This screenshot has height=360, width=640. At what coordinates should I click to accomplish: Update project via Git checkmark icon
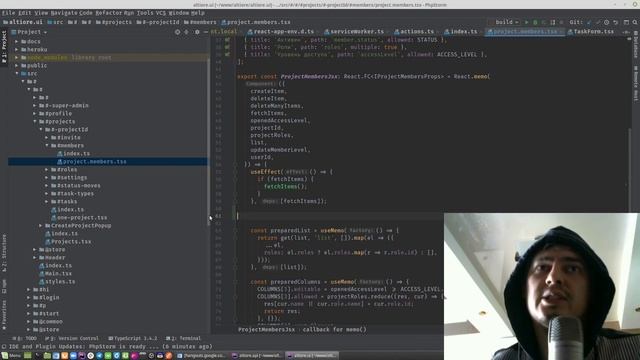[589, 22]
